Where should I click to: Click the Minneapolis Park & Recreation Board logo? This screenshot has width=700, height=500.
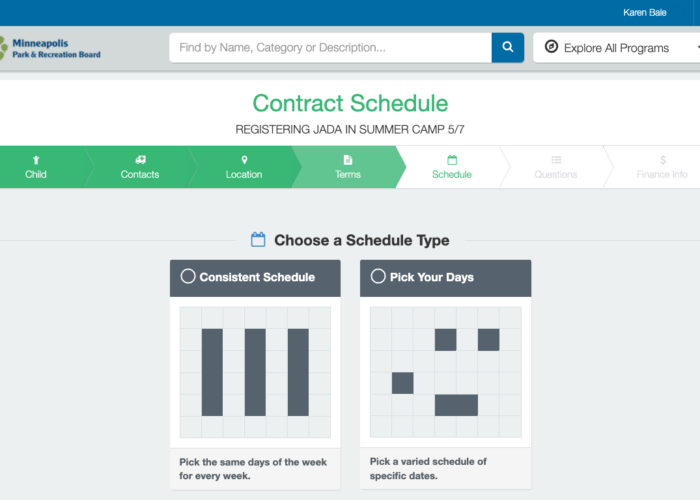pyautogui.click(x=50, y=48)
